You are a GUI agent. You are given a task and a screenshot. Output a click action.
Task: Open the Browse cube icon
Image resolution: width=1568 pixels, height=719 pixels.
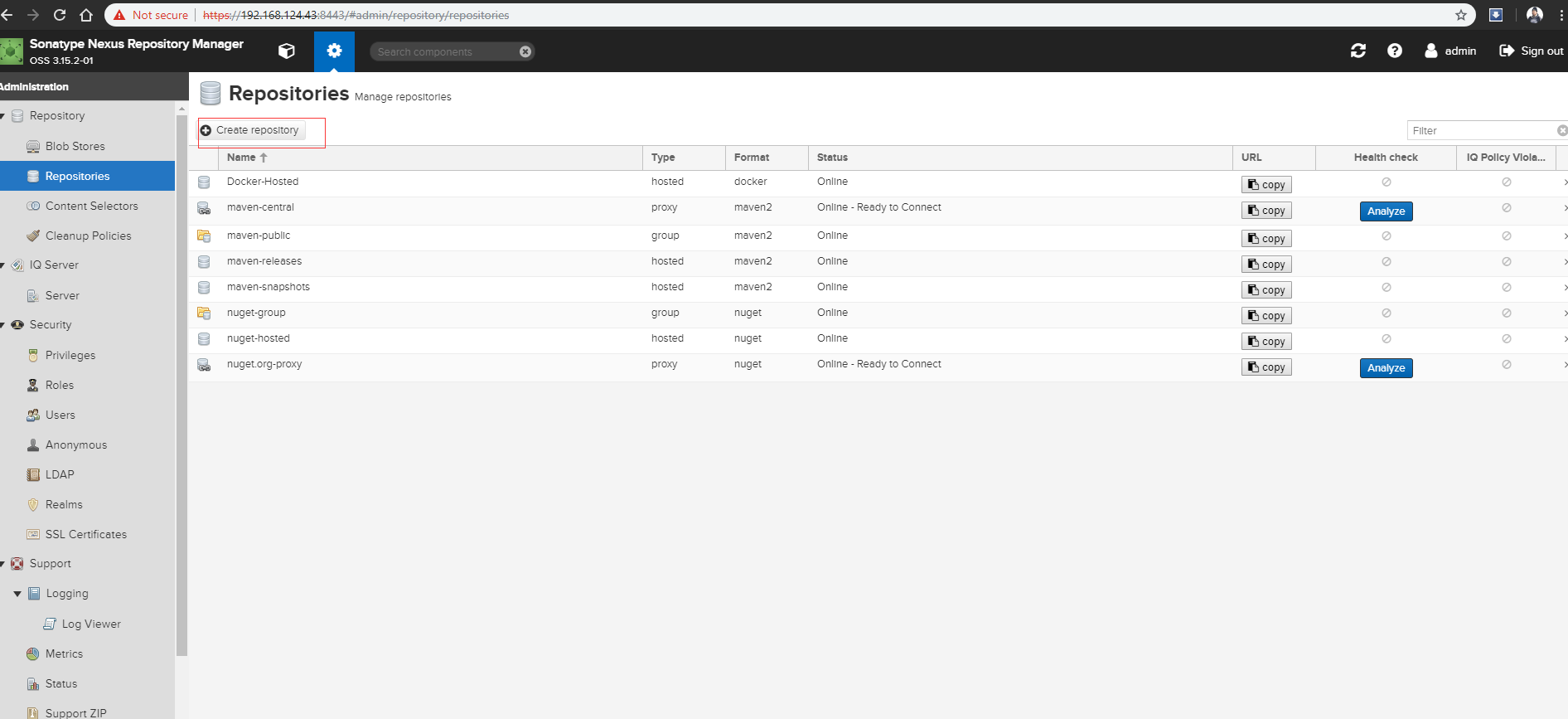(286, 51)
